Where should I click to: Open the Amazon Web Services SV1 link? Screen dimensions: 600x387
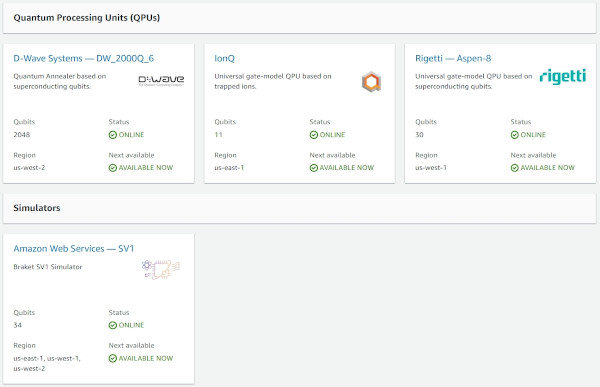tap(73, 248)
